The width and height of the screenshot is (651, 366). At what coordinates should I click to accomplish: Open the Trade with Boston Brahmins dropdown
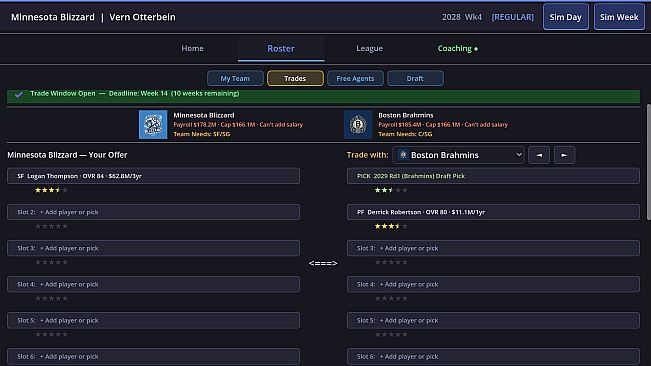click(458, 155)
